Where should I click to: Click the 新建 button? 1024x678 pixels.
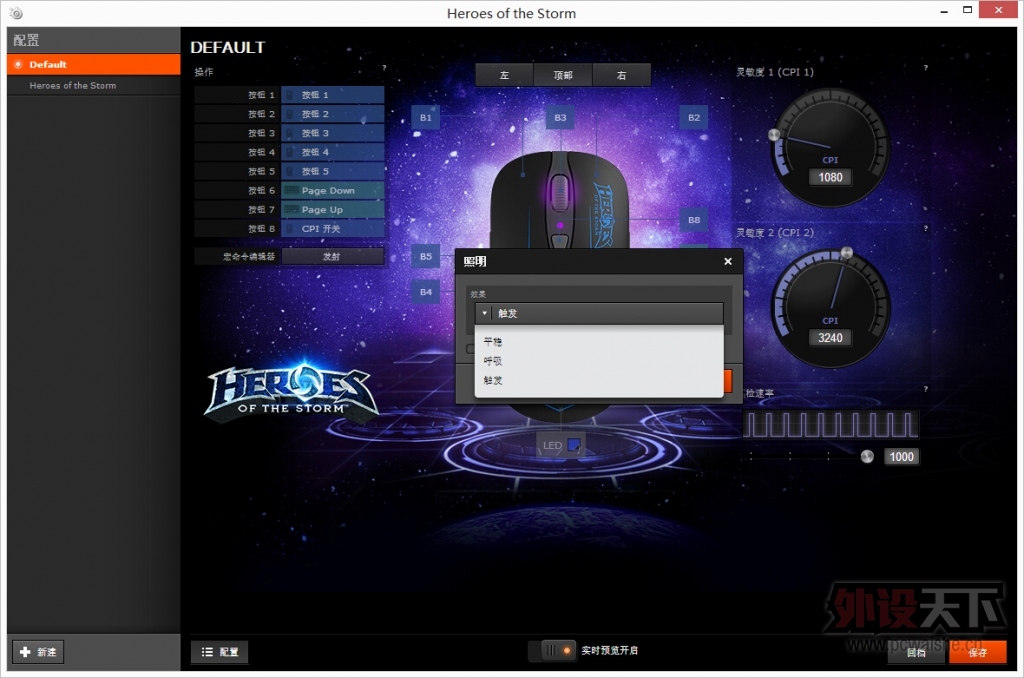38,651
